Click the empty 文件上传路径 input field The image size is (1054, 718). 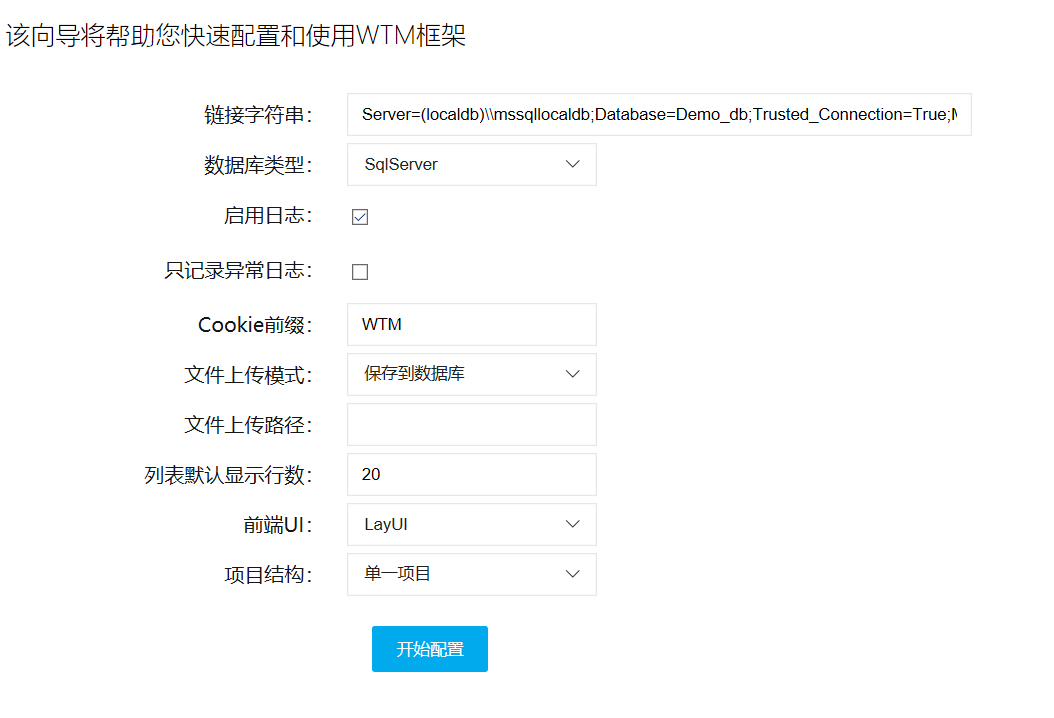[471, 424]
